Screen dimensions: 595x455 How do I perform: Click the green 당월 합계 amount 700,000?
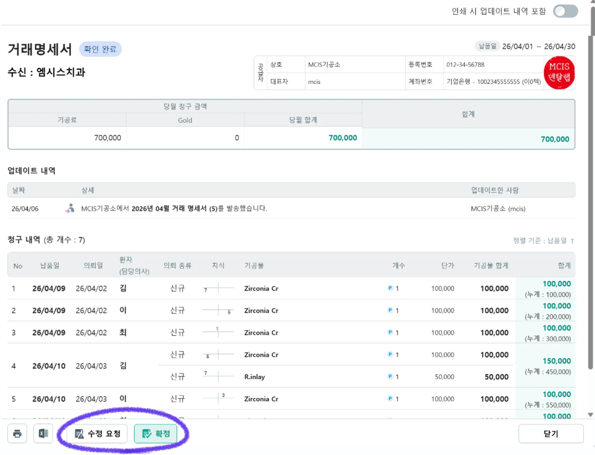click(343, 138)
